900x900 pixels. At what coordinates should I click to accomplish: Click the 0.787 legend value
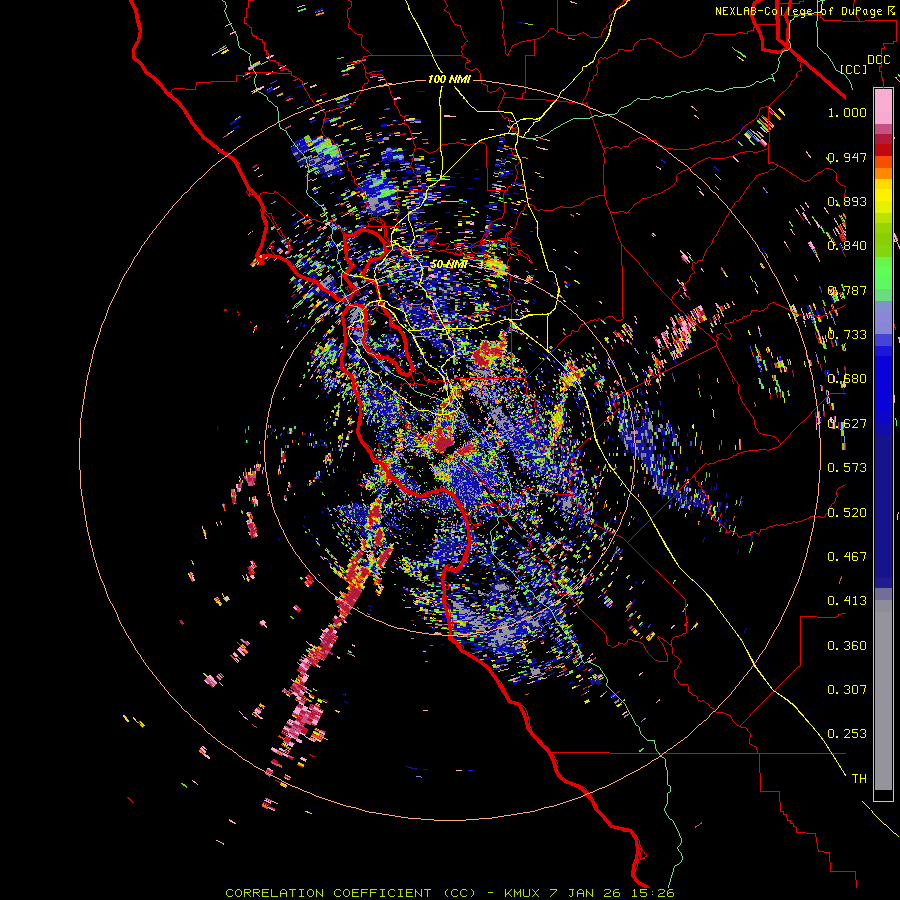pos(847,290)
